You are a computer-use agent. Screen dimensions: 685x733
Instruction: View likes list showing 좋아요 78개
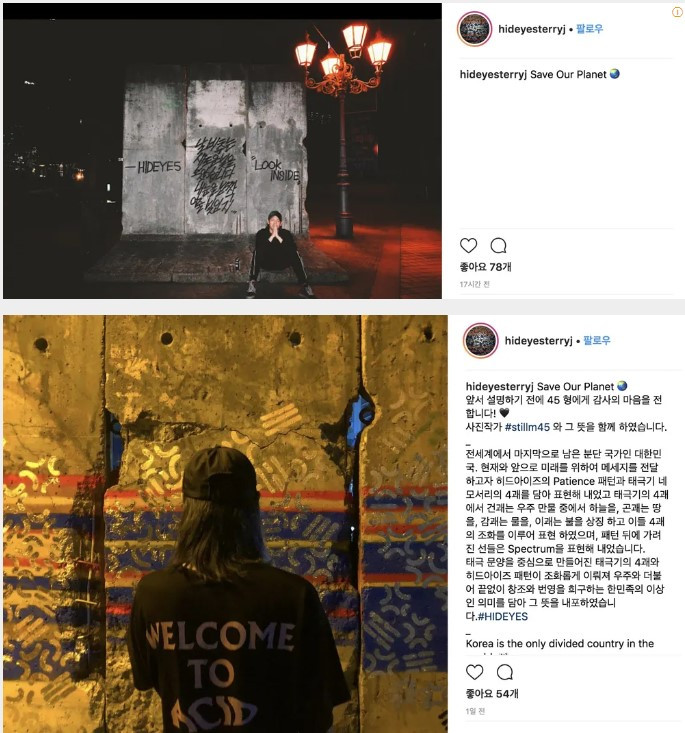[x=485, y=267]
